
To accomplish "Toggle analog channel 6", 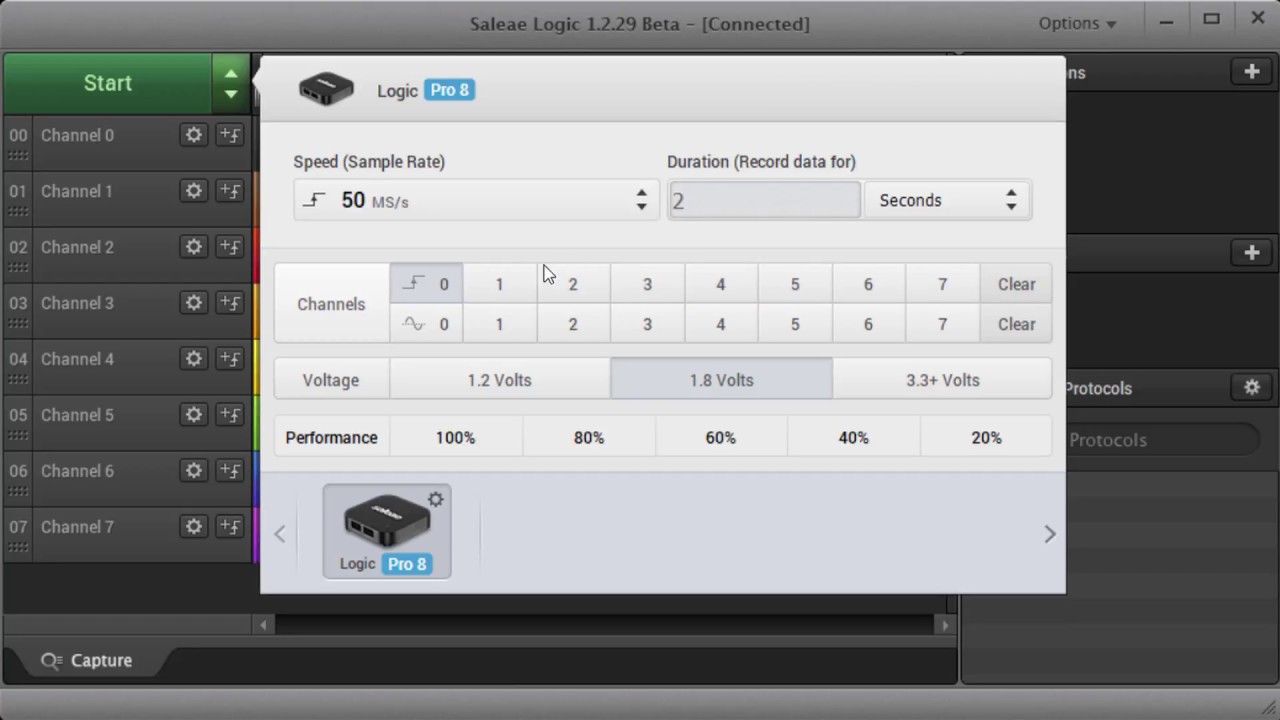I will [x=868, y=324].
